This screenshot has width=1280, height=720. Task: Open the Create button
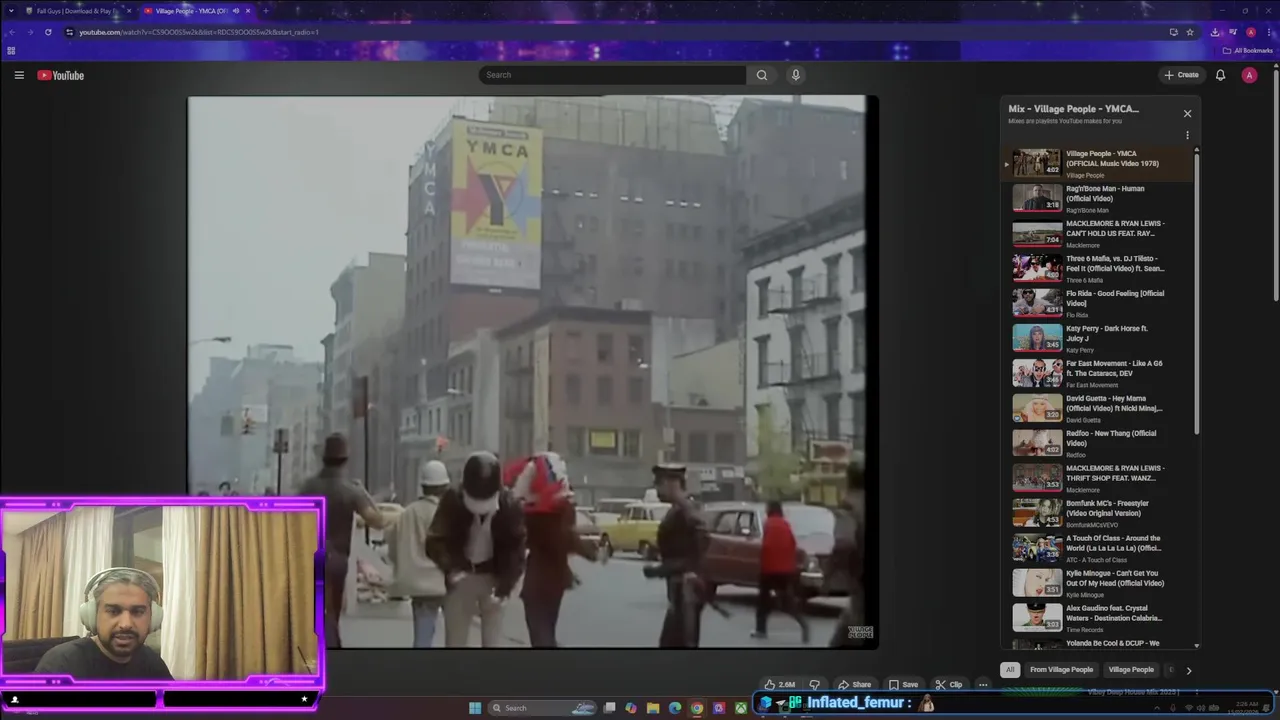coord(1181,75)
